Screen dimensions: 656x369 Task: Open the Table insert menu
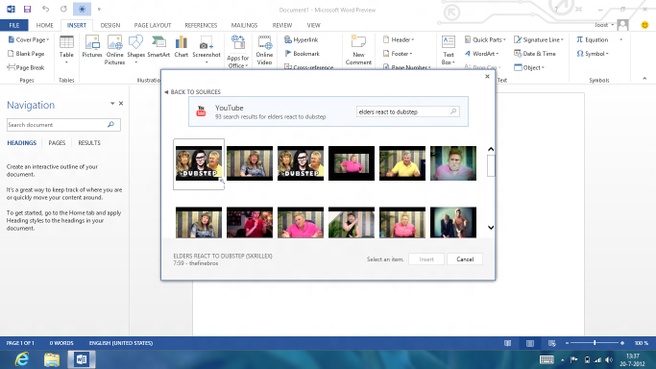click(66, 50)
